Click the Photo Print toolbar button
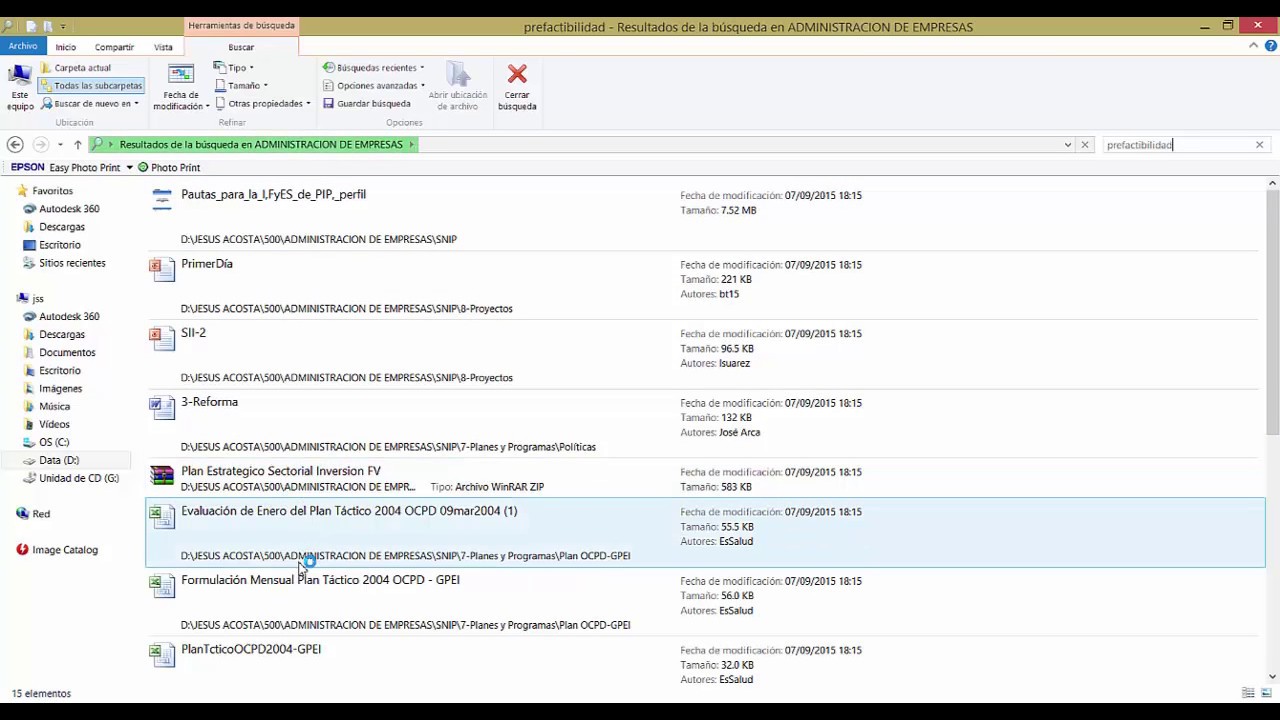Image resolution: width=1280 pixels, height=720 pixels. [169, 168]
